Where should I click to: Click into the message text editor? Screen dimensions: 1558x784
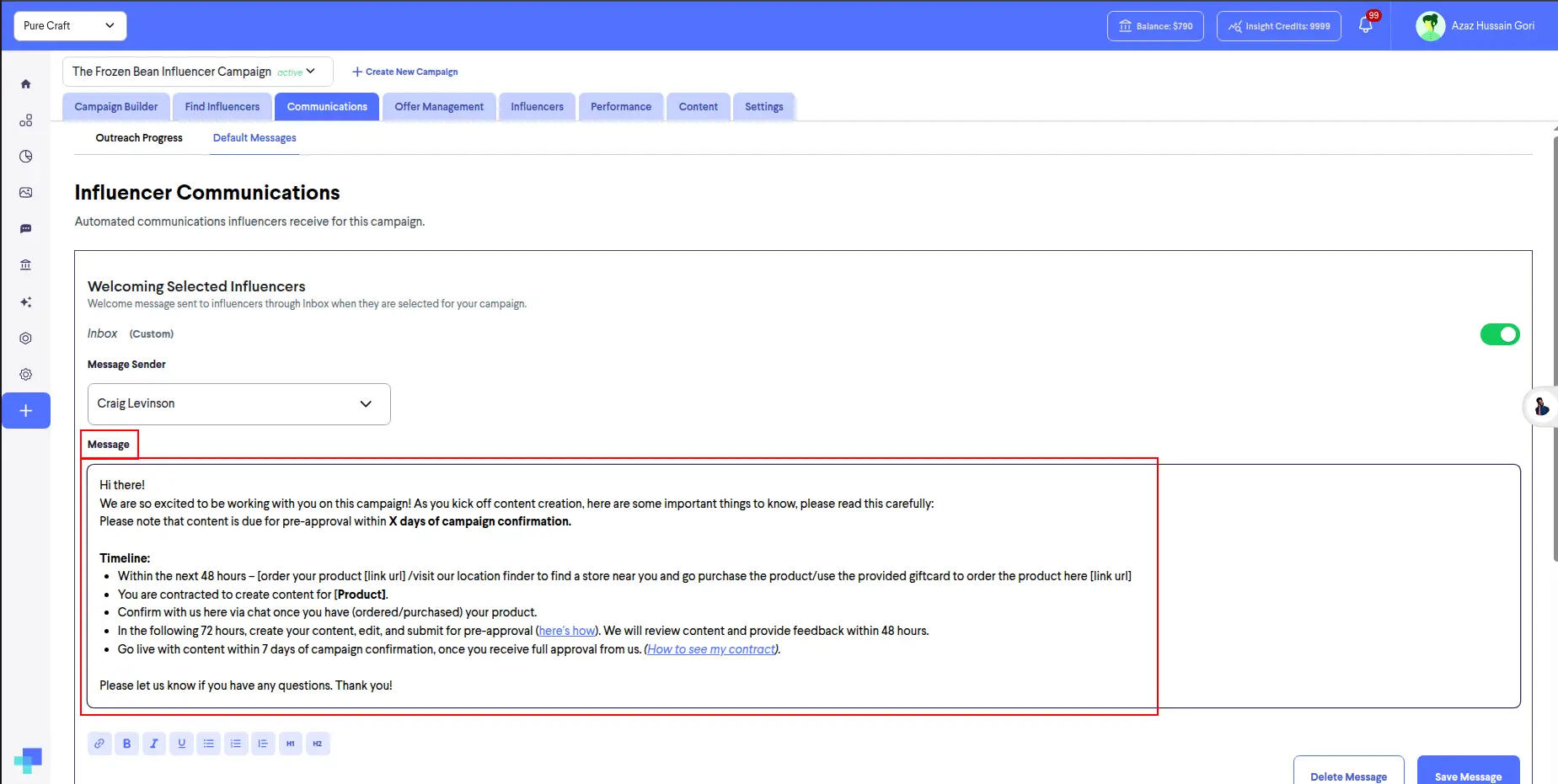pyautogui.click(x=804, y=586)
